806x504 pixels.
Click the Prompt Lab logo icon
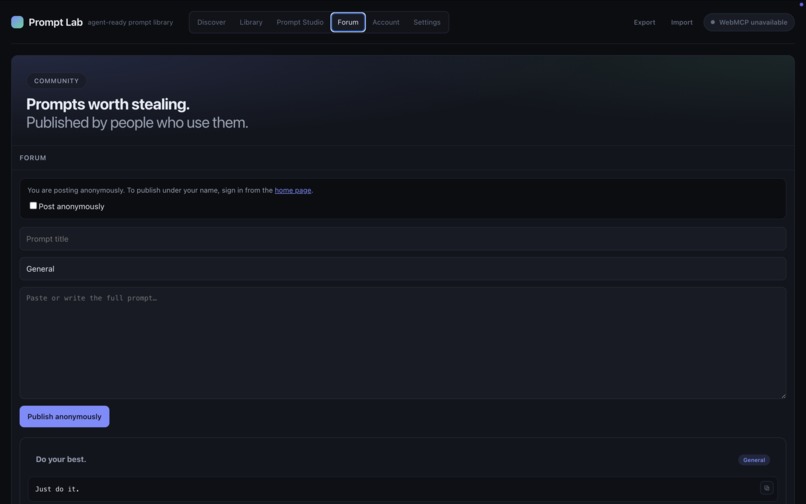pos(17,22)
